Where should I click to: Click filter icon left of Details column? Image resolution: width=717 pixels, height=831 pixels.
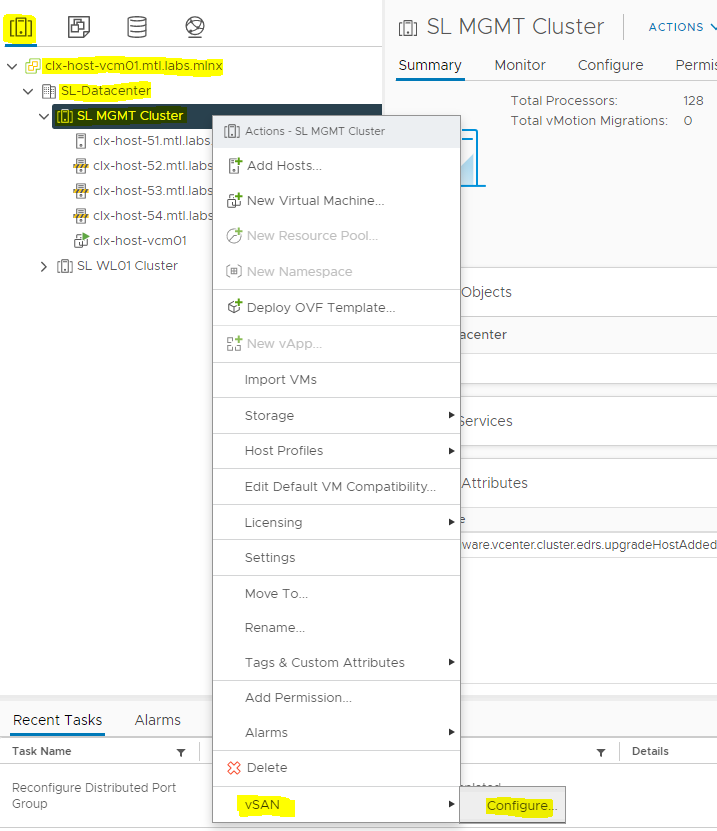pos(601,753)
